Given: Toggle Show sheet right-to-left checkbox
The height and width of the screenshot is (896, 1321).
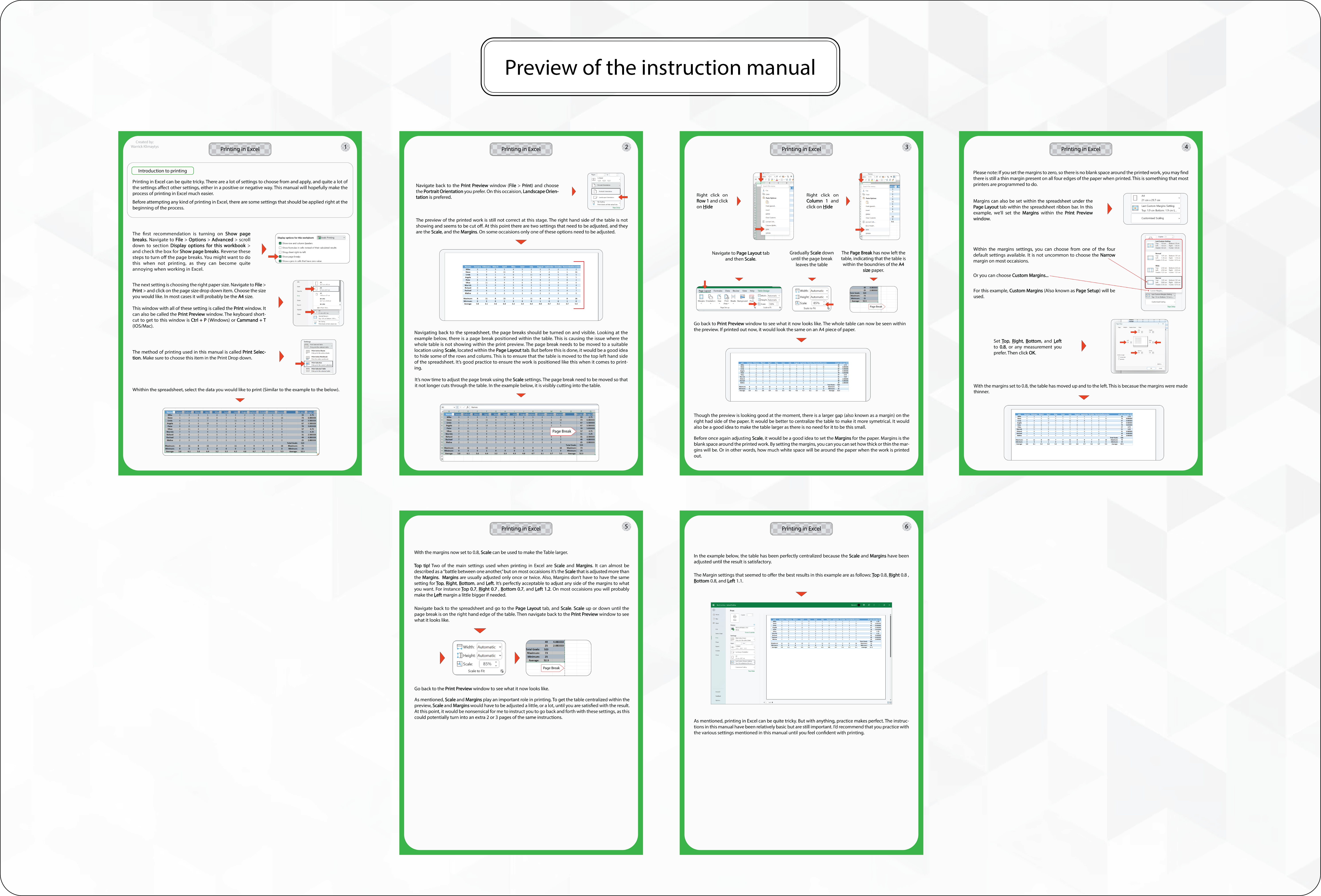Looking at the screenshot, I should pyautogui.click(x=280, y=252).
